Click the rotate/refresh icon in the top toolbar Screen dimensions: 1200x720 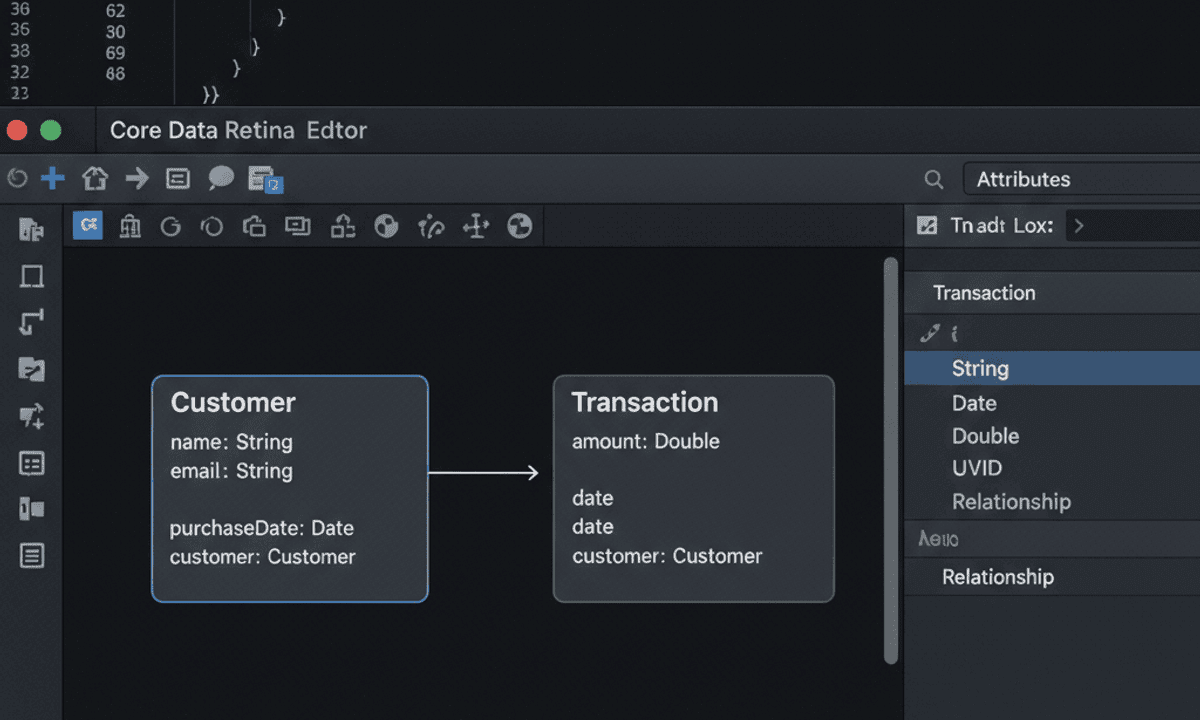click(x=16, y=178)
